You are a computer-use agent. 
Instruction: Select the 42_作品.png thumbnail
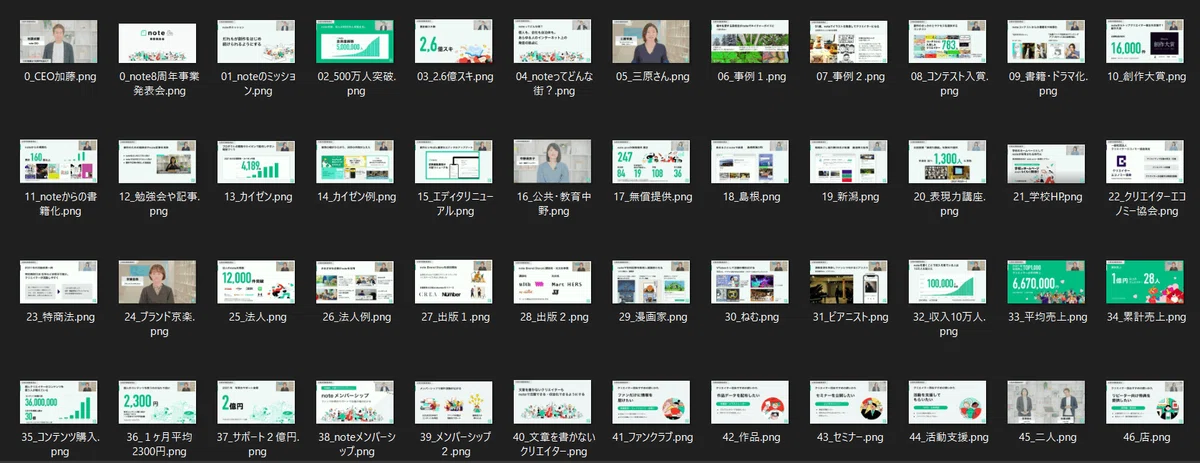pos(750,403)
